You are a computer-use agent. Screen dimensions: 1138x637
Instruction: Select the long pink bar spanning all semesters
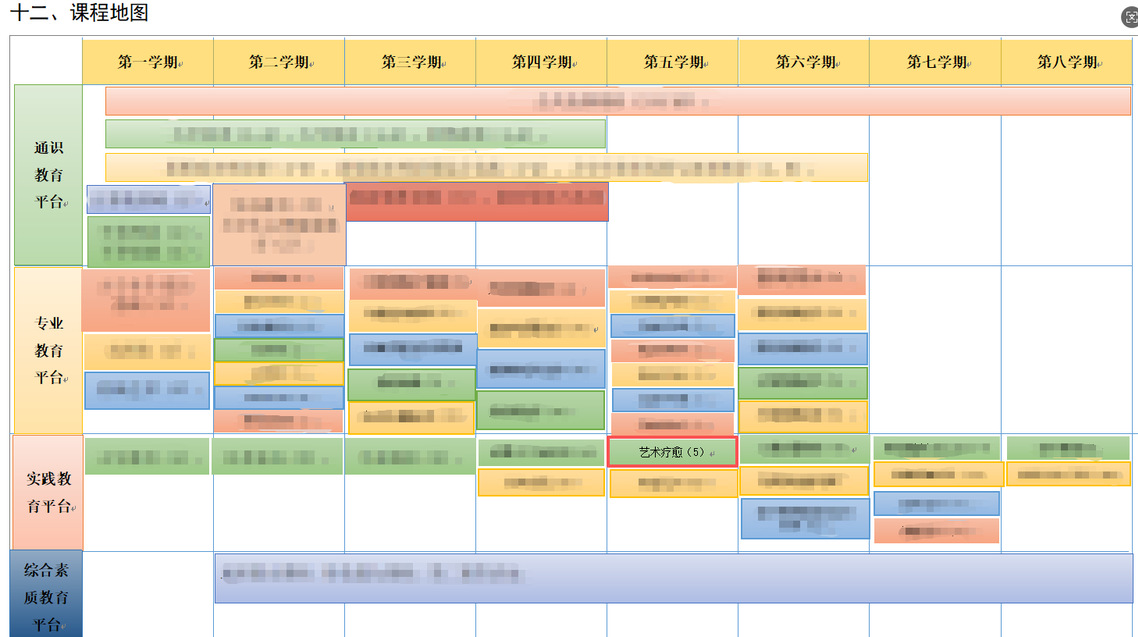[x=617, y=101]
